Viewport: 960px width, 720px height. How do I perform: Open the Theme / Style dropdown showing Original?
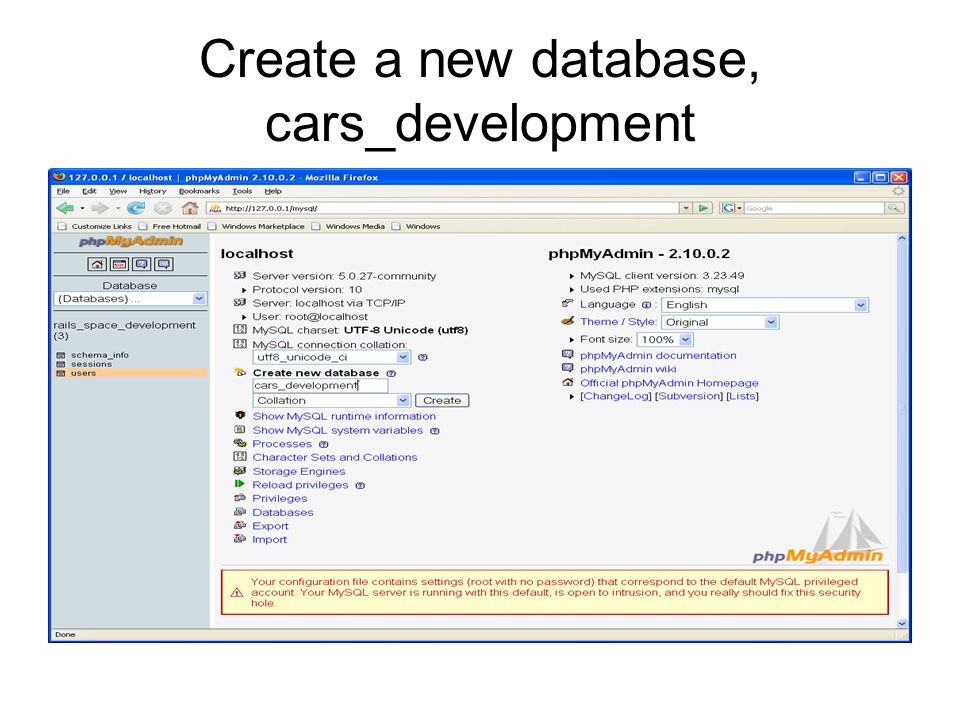(x=720, y=322)
